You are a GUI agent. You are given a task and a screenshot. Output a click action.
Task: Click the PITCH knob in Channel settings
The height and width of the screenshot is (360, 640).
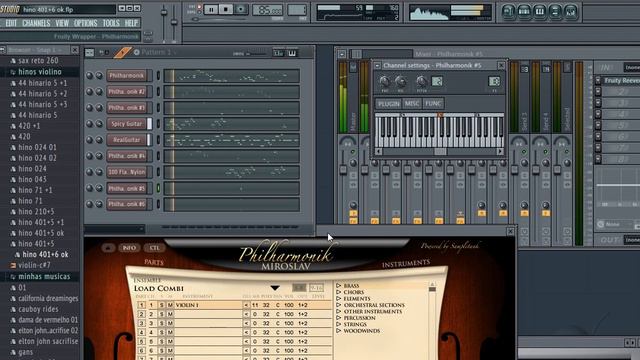pyautogui.click(x=421, y=81)
